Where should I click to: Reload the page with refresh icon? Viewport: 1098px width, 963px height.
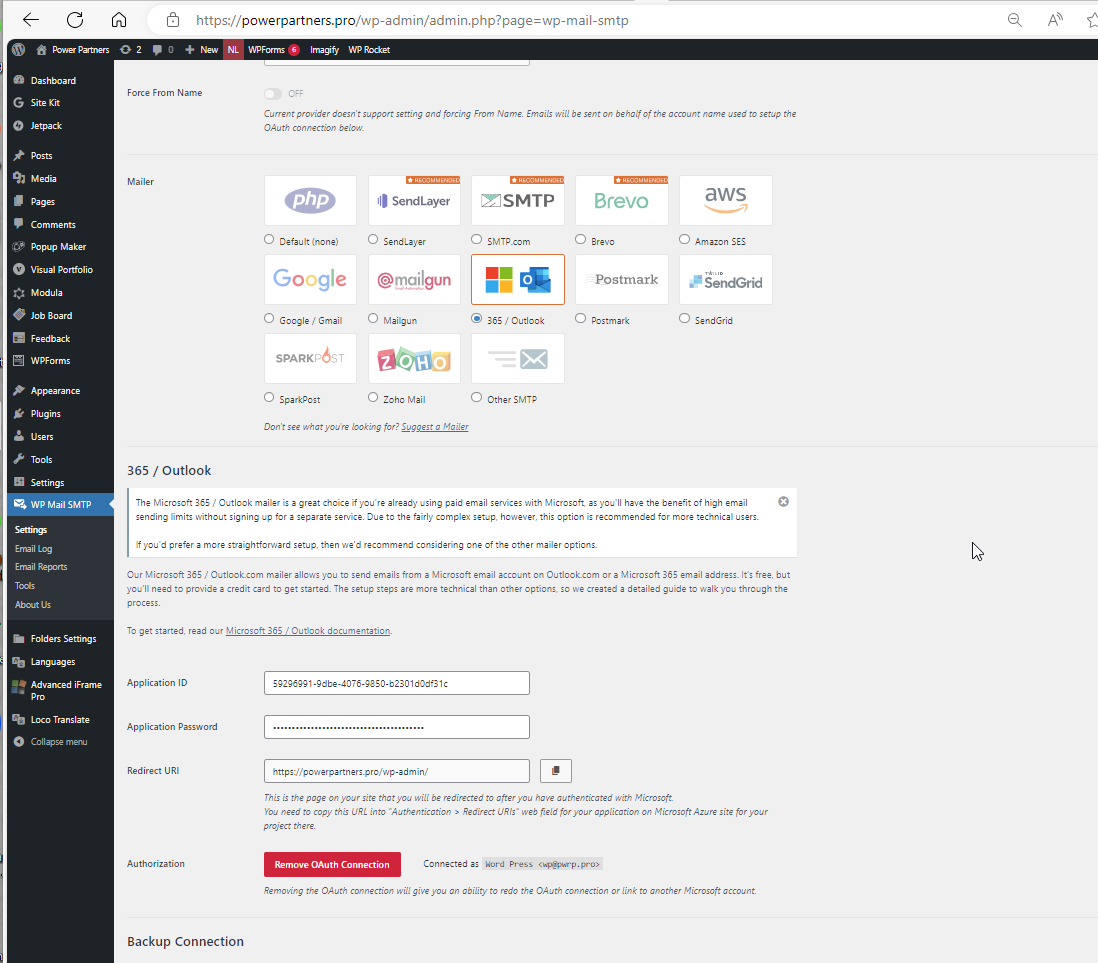75,20
